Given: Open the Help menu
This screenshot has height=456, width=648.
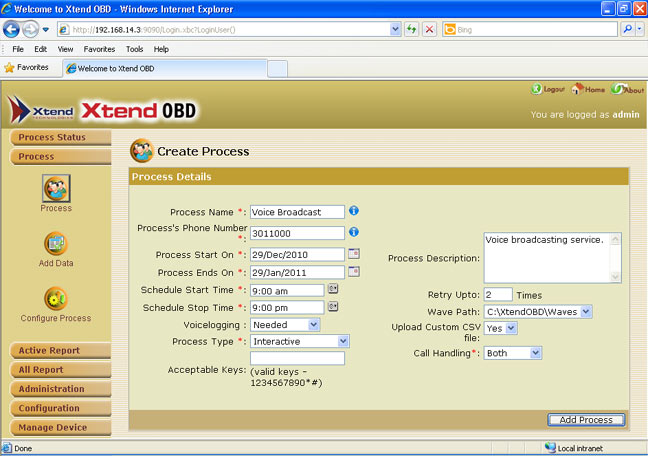Looking at the screenshot, I should (161, 49).
